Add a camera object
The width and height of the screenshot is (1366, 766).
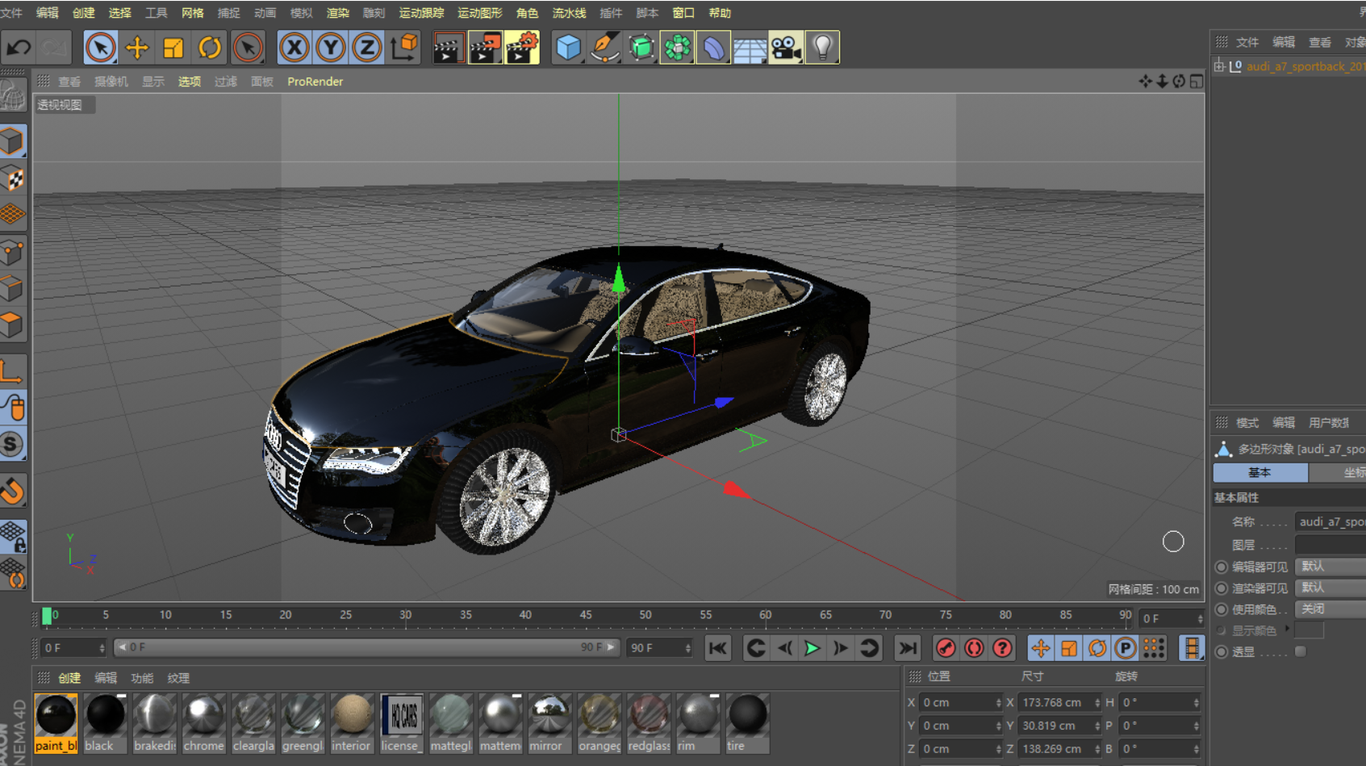[x=786, y=47]
